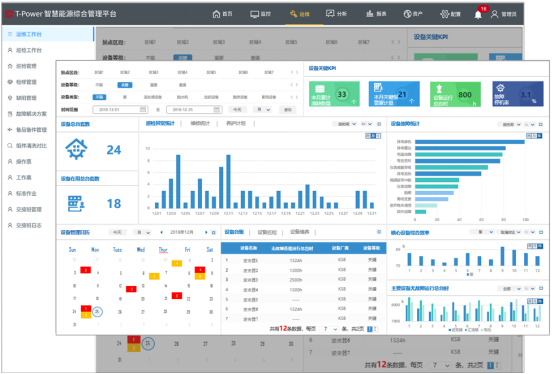Click right arrow on the site area filter row

(x=297, y=72)
